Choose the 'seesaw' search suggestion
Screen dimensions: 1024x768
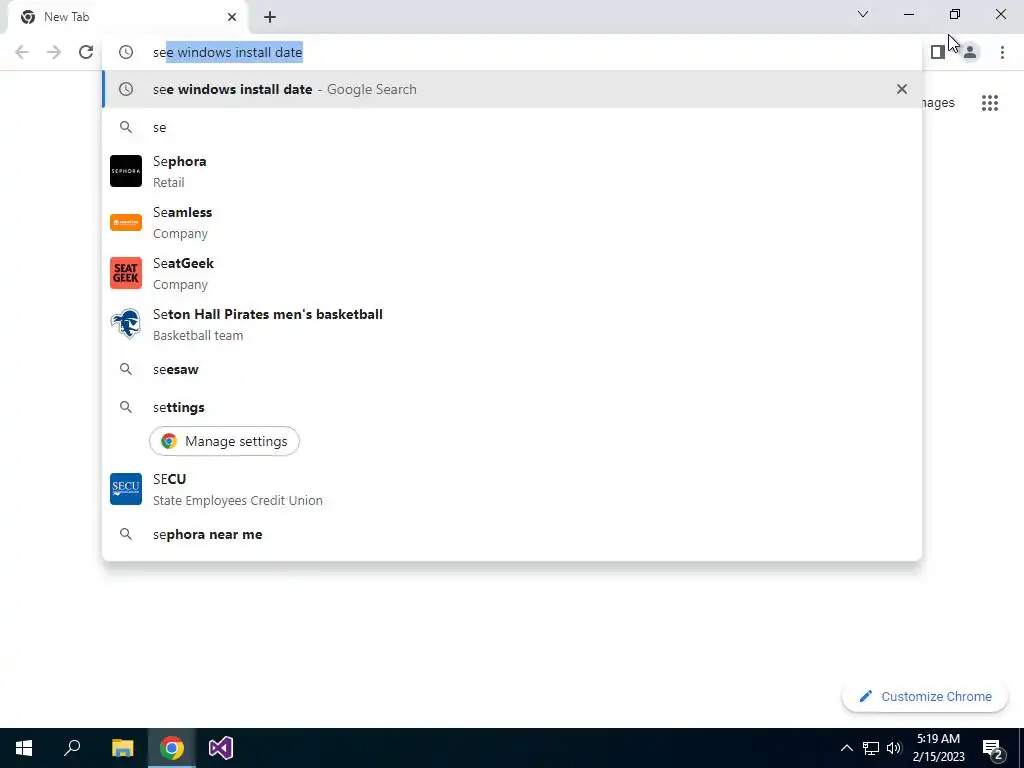(x=513, y=369)
